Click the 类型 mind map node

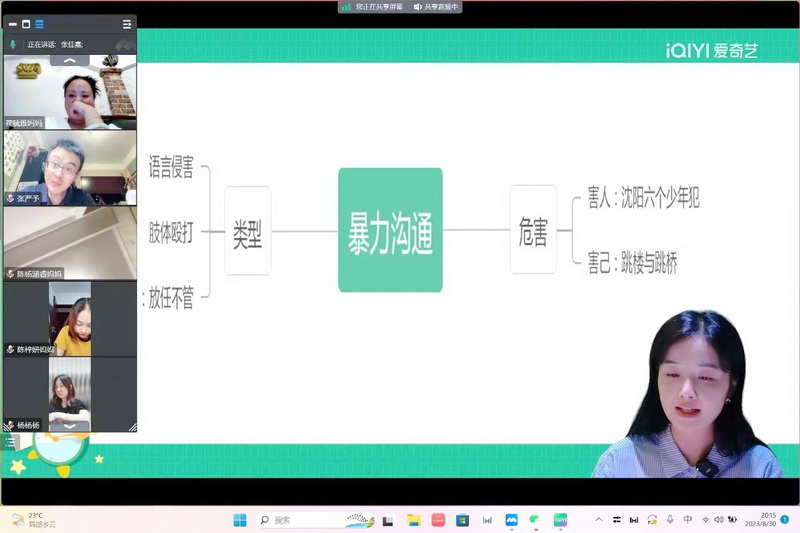pyautogui.click(x=247, y=231)
